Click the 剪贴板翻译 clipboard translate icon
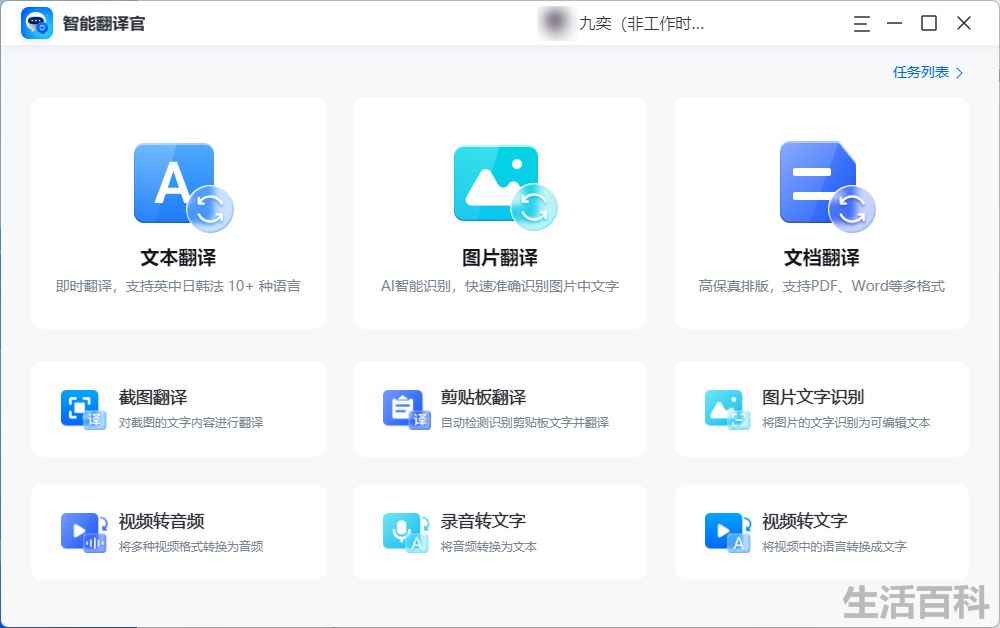Viewport: 1000px width, 628px height. (406, 409)
